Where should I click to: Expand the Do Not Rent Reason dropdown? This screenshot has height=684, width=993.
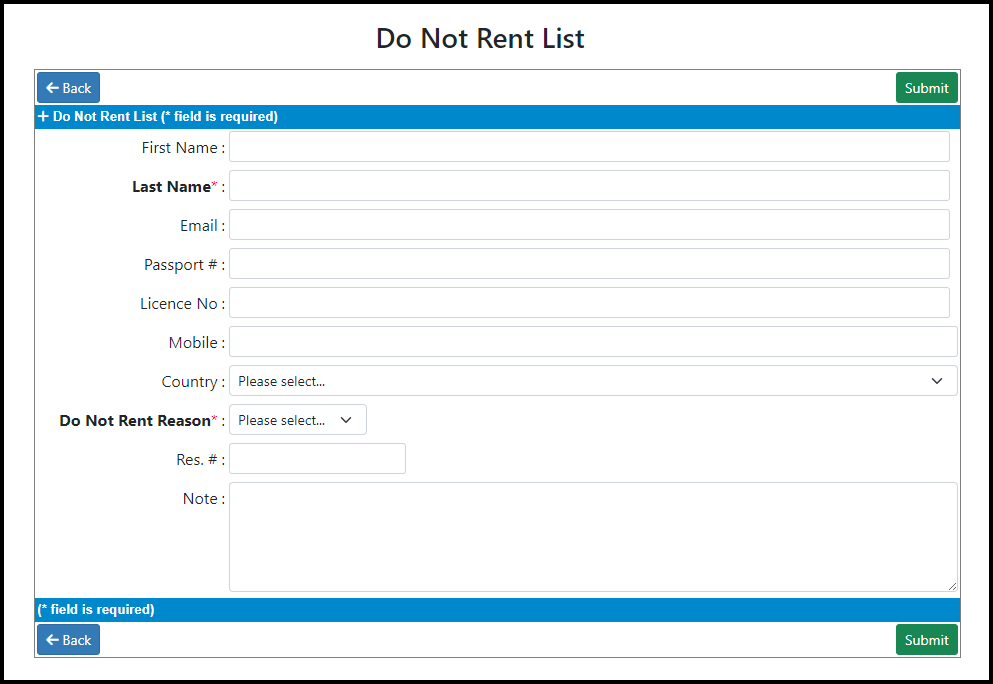(x=298, y=420)
